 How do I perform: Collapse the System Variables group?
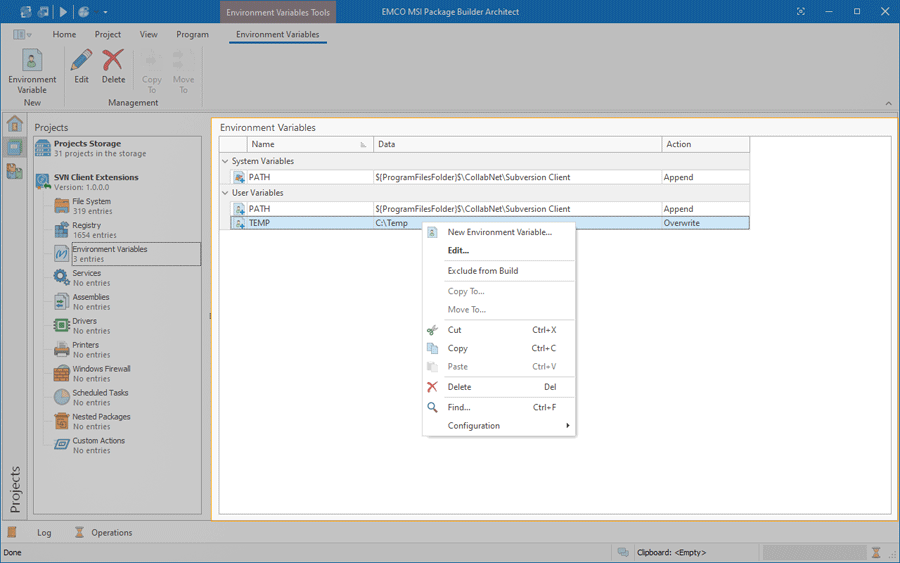click(225, 161)
